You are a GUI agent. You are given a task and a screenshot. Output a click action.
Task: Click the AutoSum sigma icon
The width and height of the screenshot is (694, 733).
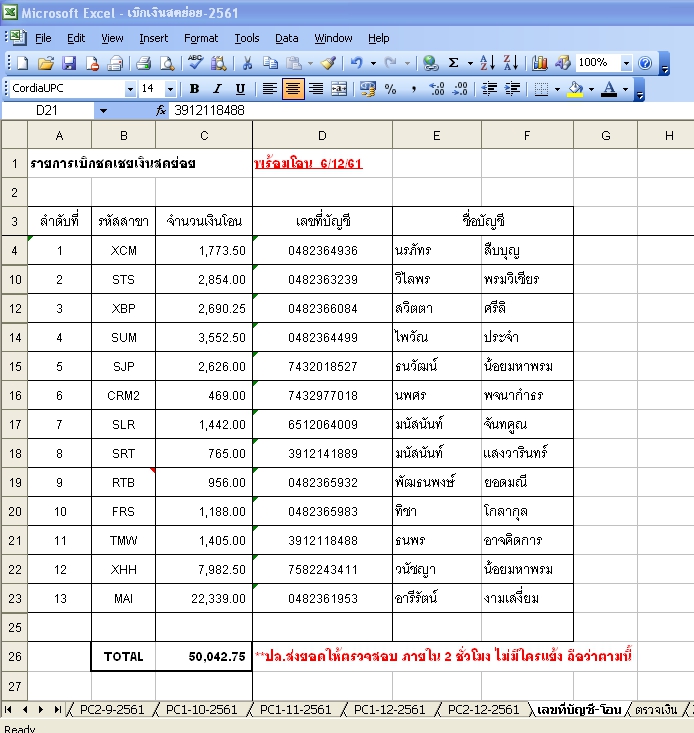453,63
